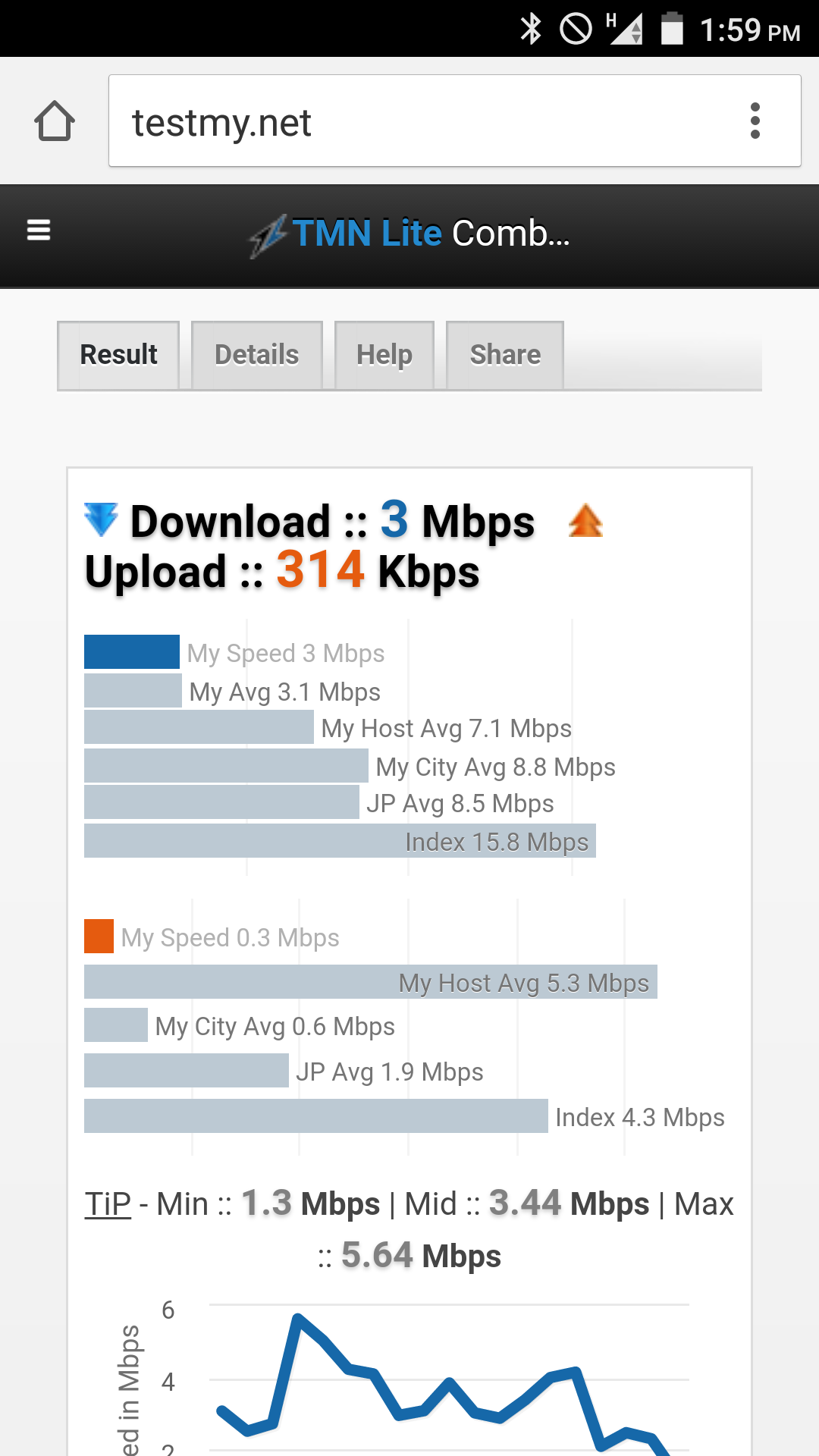Viewport: 819px width, 1456px height.
Task: Tap the battery status icon
Action: [x=672, y=29]
